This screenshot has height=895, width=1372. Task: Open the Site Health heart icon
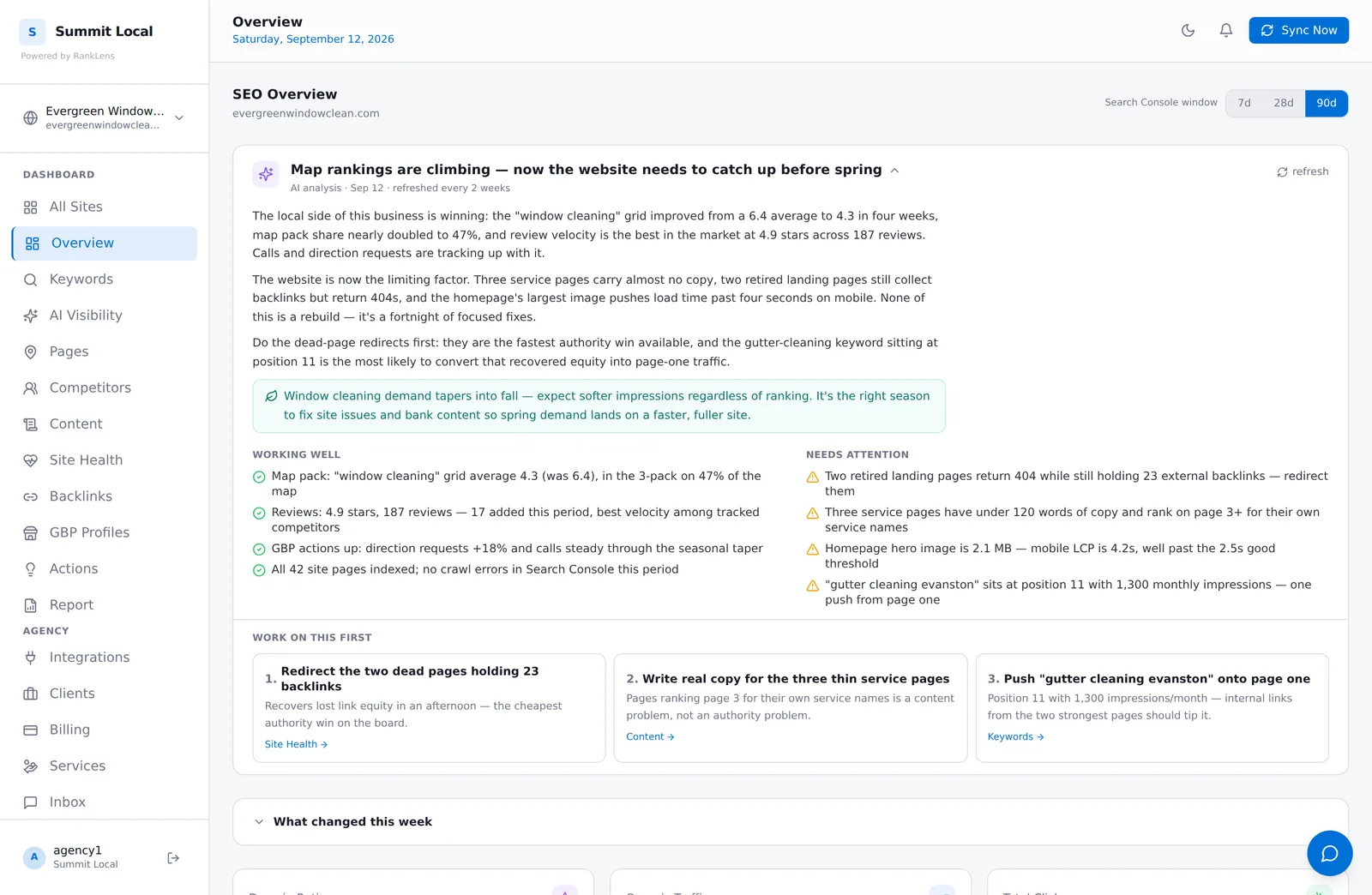click(30, 460)
